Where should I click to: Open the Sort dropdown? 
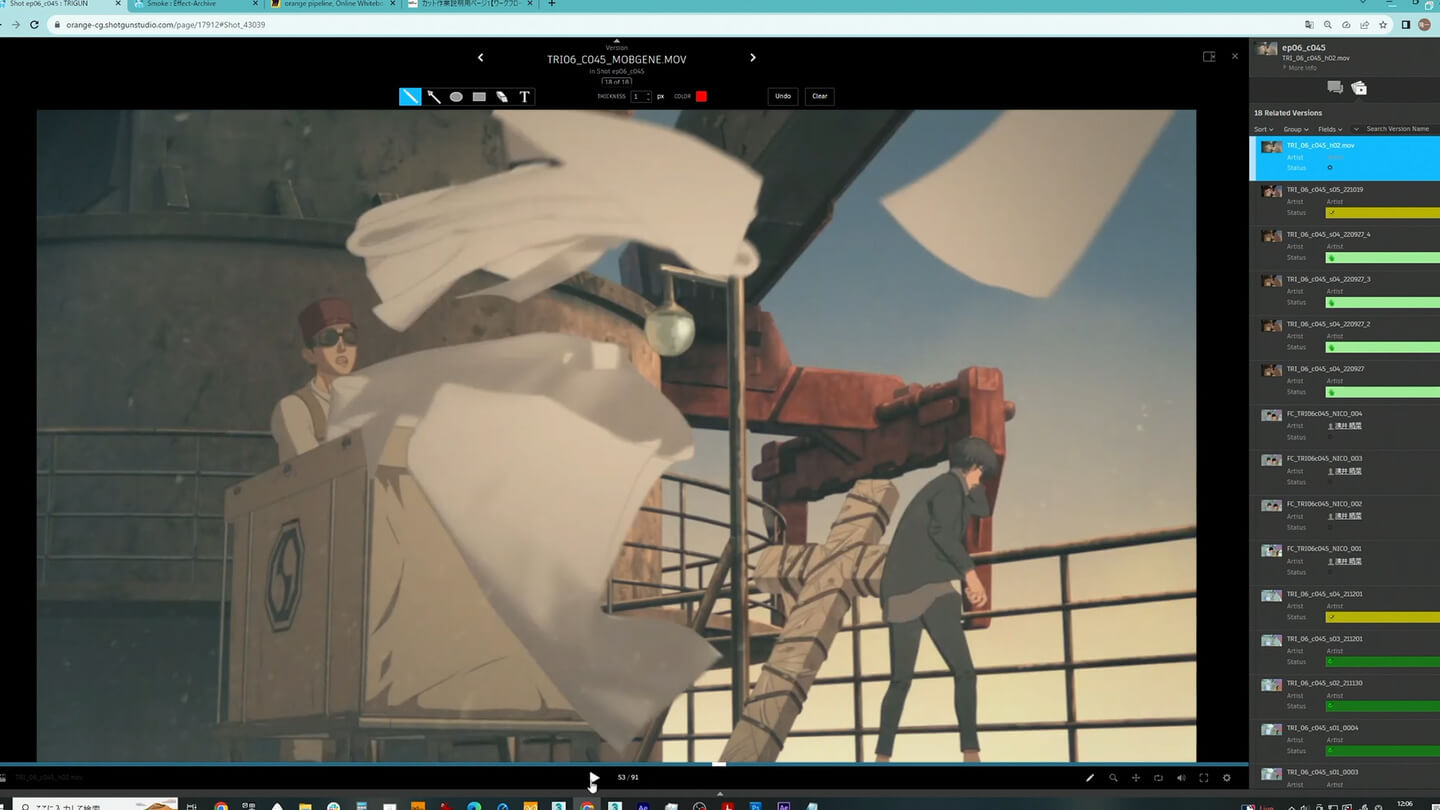(1264, 129)
